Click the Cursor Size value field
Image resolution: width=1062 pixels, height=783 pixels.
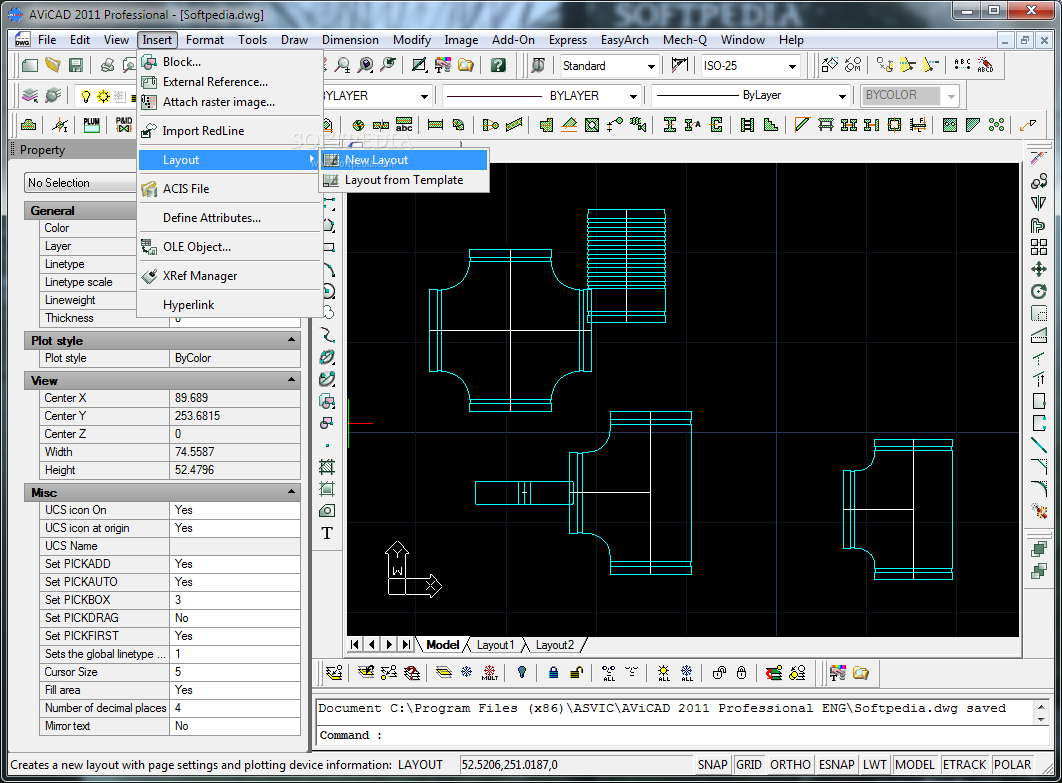click(234, 672)
